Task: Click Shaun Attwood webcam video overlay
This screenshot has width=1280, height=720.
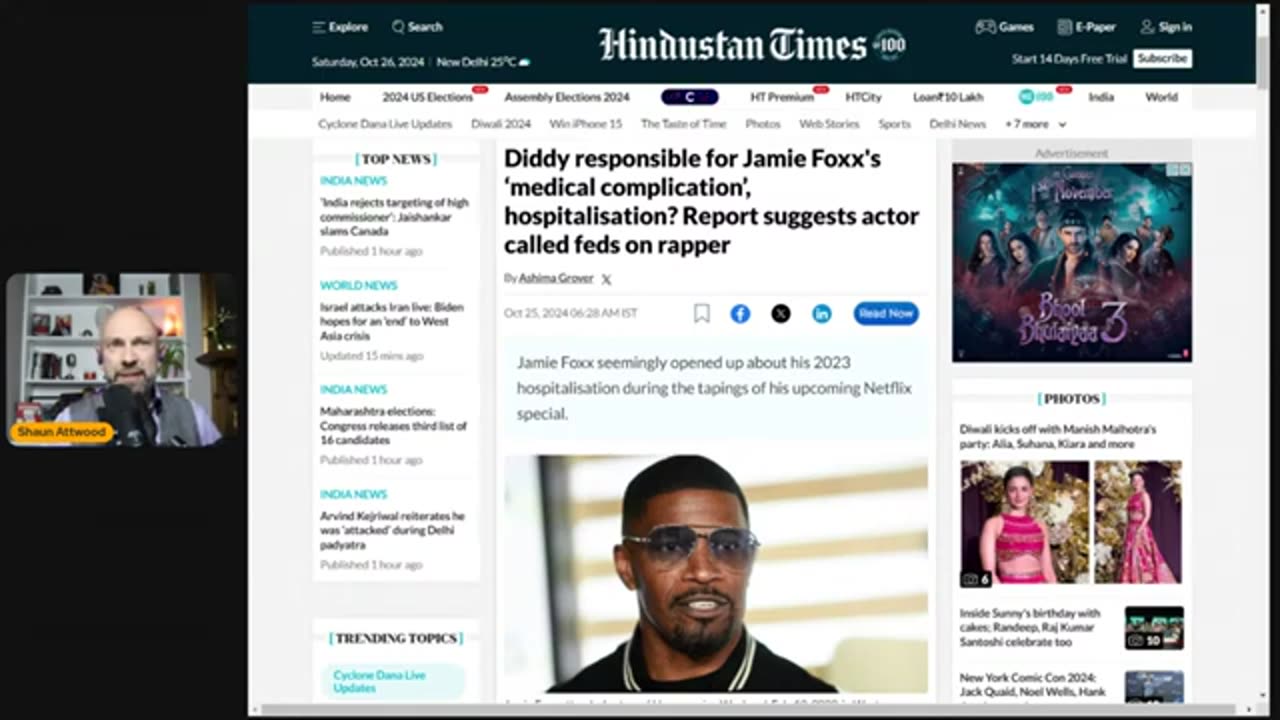Action: click(x=123, y=360)
